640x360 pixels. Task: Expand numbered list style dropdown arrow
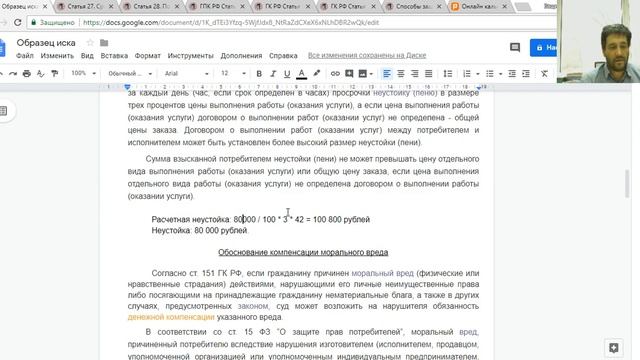point(478,74)
